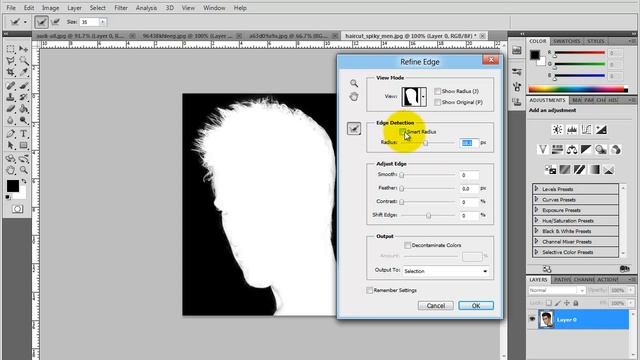Select the Eraser tool
640x360 pixels.
11,109
